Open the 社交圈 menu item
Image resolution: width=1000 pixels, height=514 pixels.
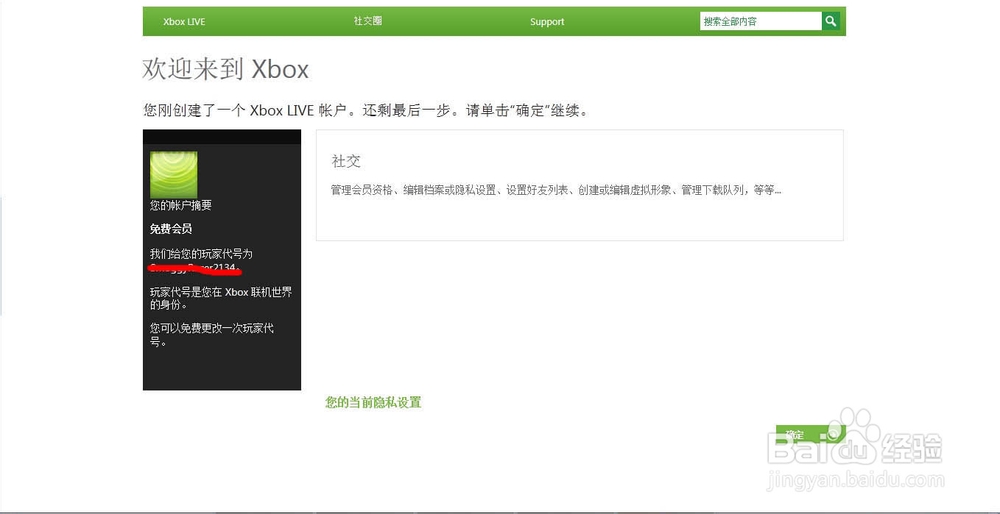coord(368,21)
